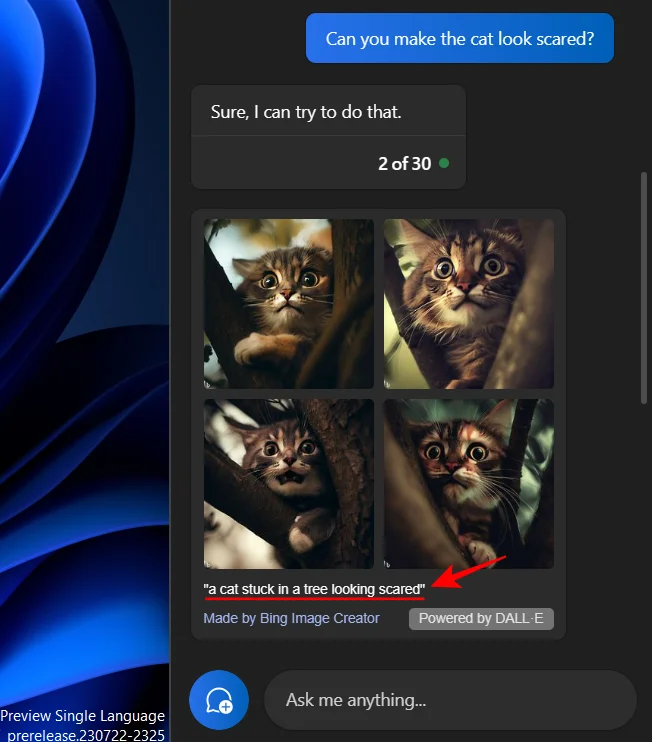
Task: Start a new topic with the broom chat icon
Action: pyautogui.click(x=219, y=700)
